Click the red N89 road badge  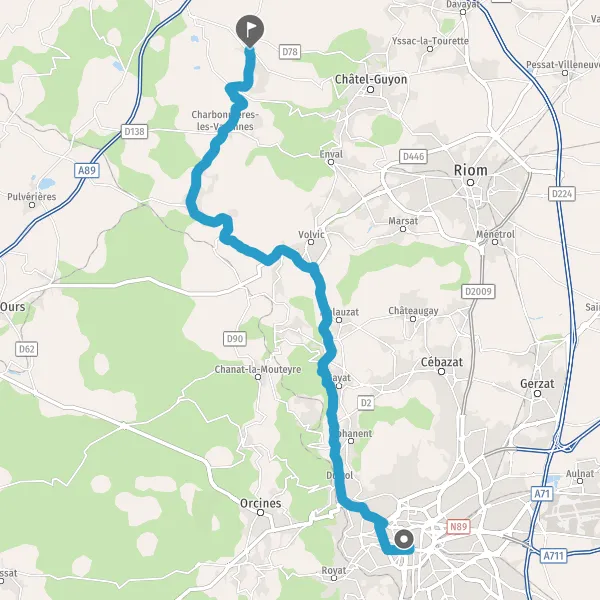point(458,527)
